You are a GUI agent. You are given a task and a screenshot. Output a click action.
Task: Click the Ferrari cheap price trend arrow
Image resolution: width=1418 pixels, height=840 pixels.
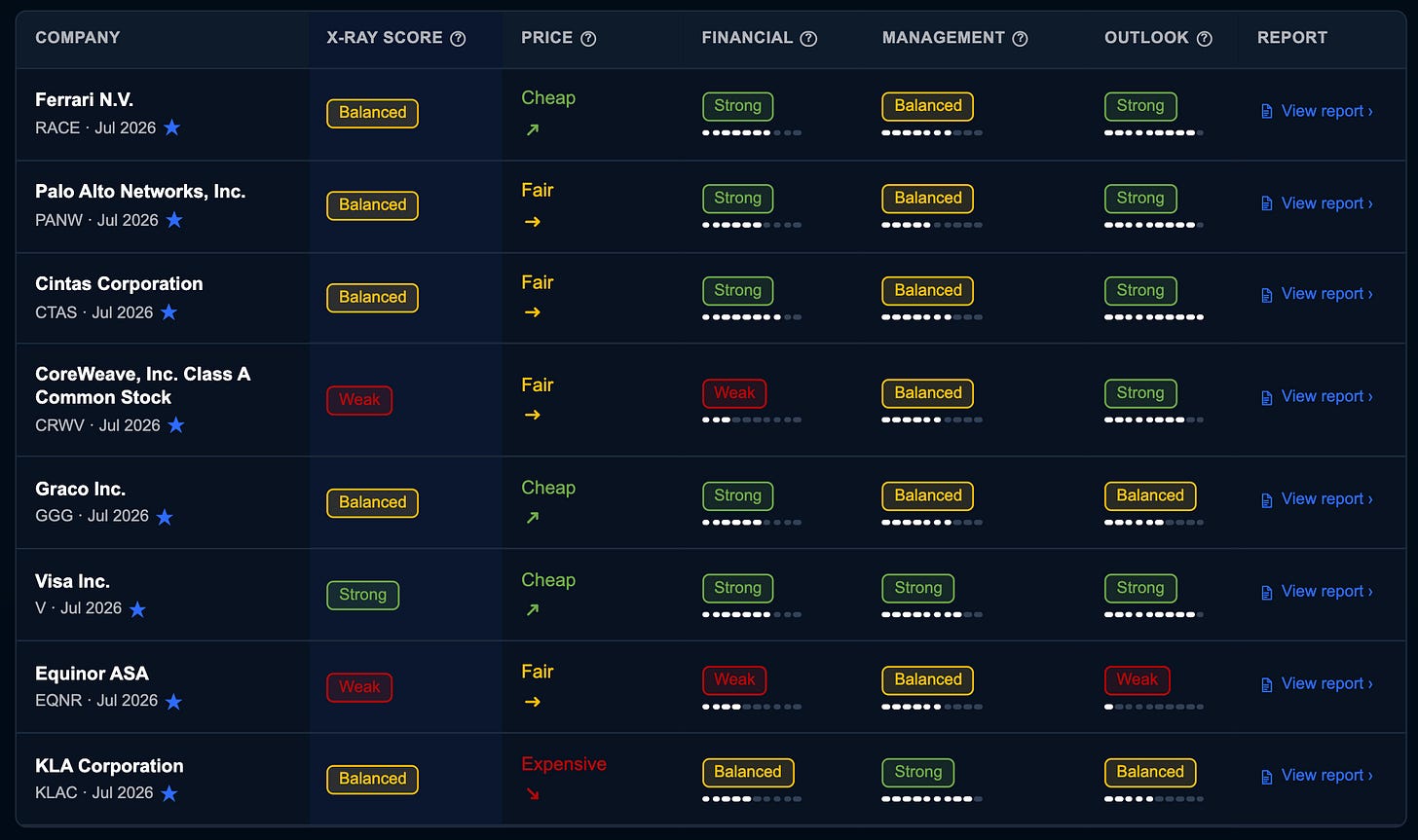point(532,129)
